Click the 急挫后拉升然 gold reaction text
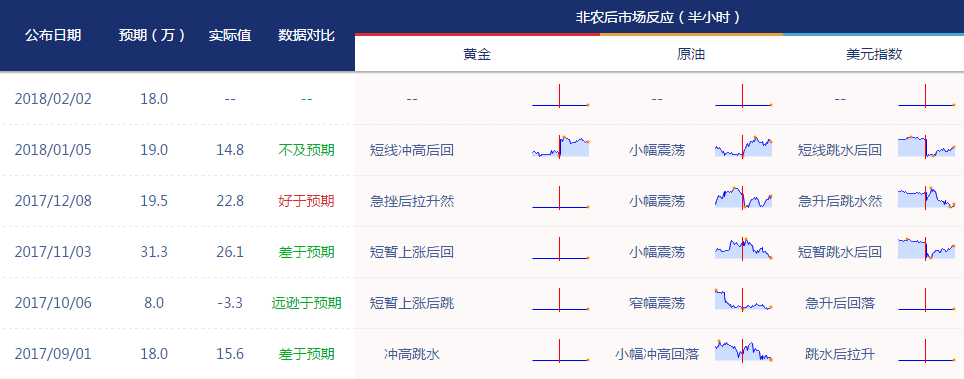 (412, 201)
